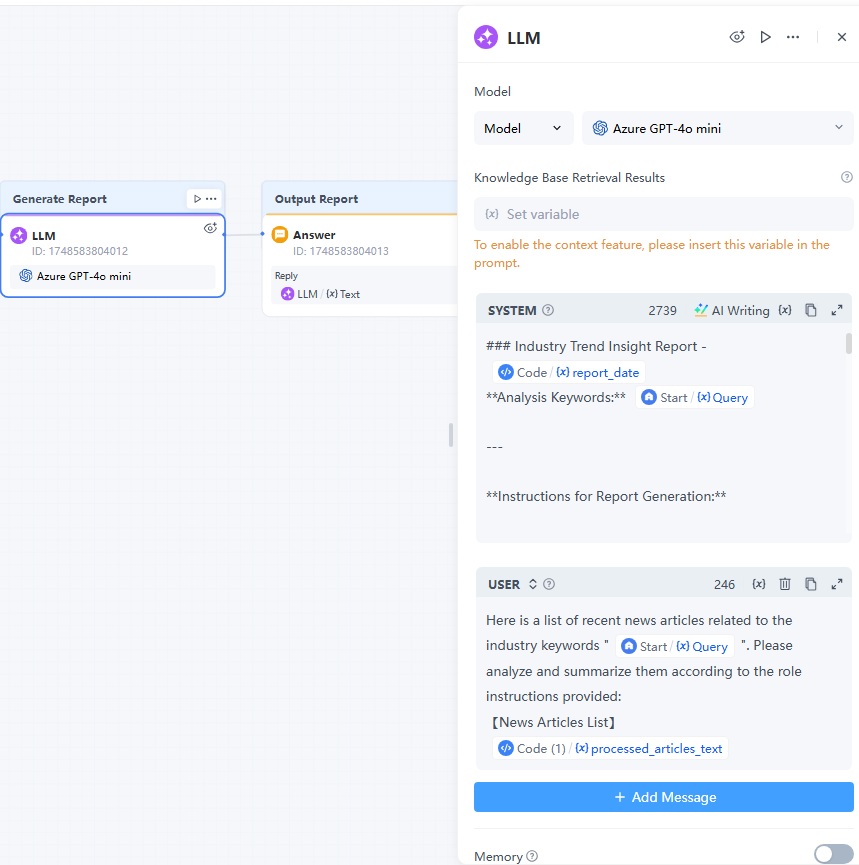
Task: Change the USER message role selector
Action: tap(532, 584)
